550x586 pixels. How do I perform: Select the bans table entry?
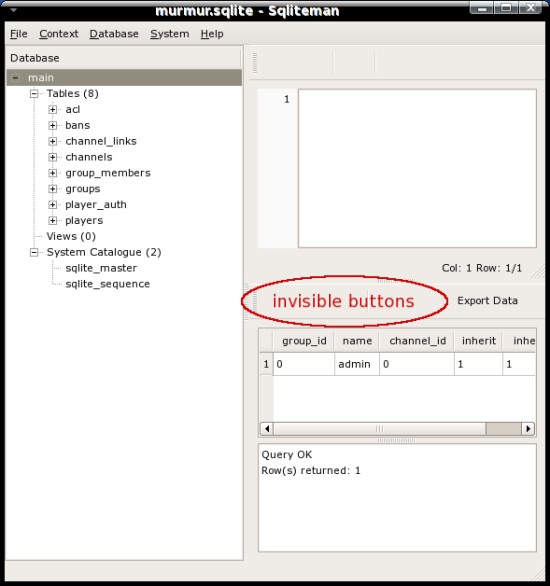(77, 125)
